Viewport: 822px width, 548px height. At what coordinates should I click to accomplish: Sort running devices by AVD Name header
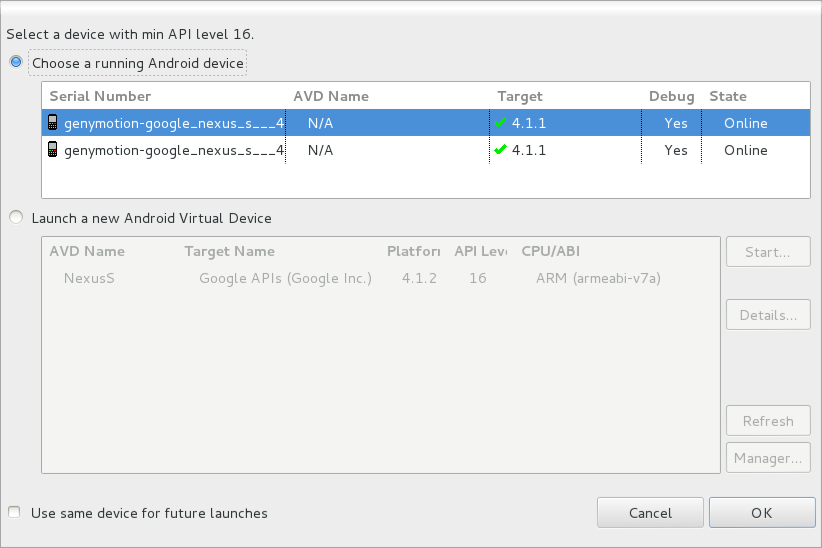pyautogui.click(x=331, y=96)
